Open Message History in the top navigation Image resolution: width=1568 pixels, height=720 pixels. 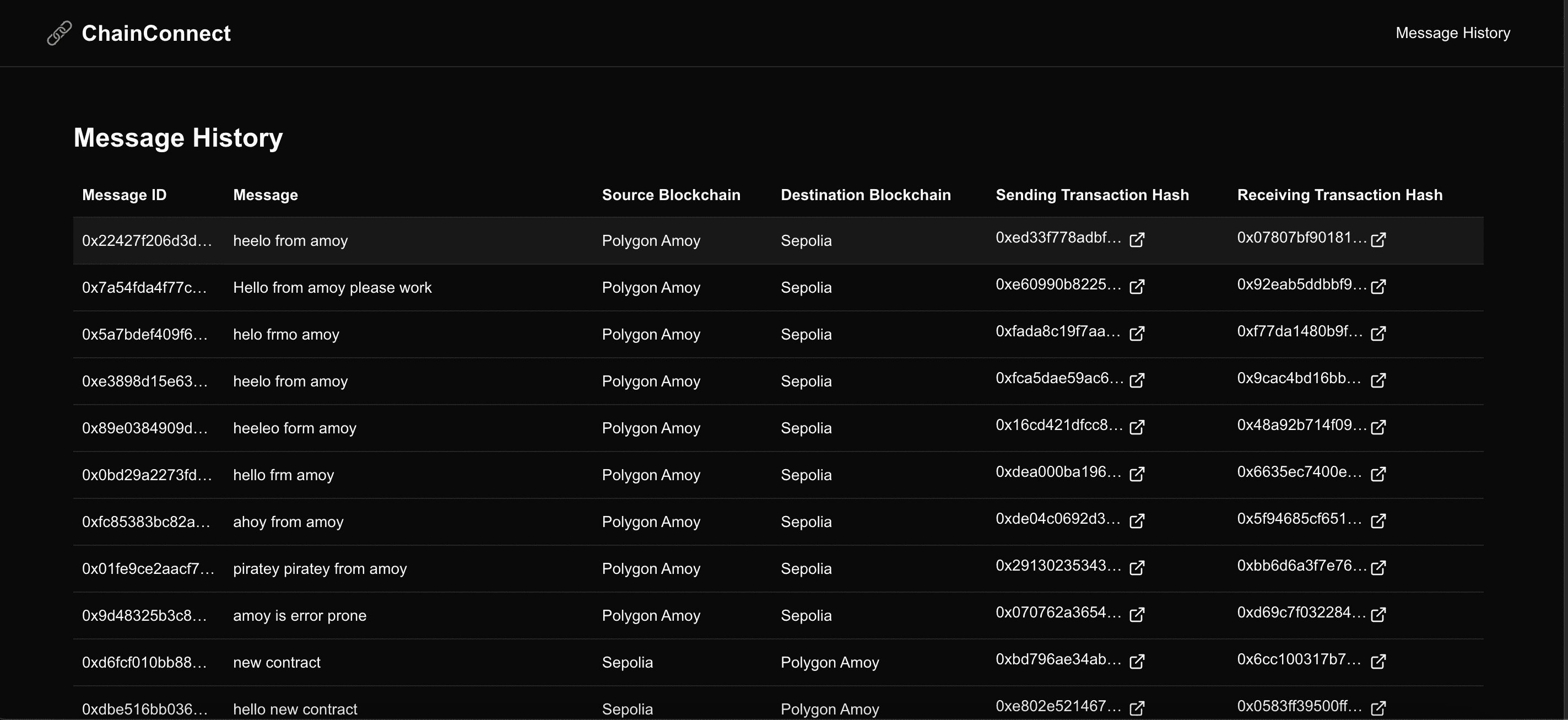pyautogui.click(x=1452, y=33)
